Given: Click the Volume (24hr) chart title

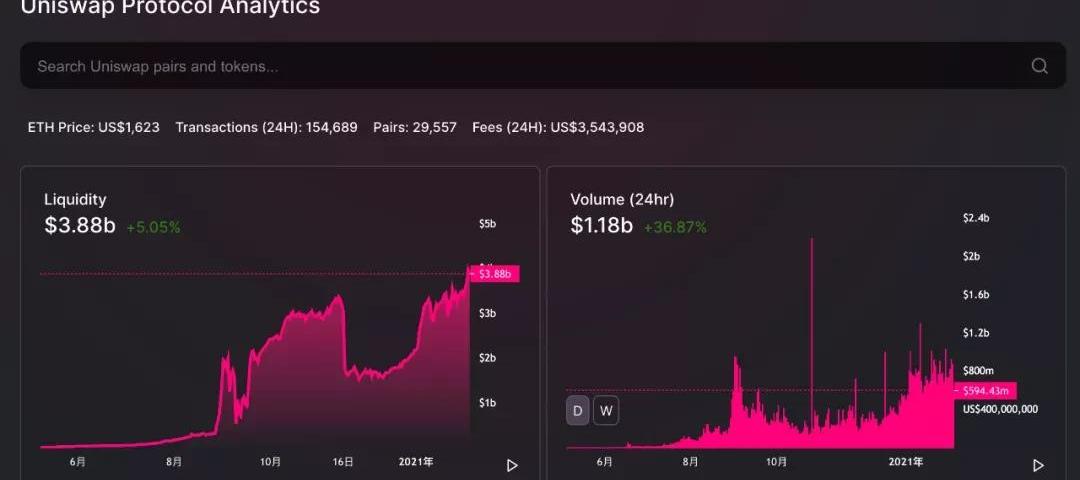Looking at the screenshot, I should (x=622, y=200).
